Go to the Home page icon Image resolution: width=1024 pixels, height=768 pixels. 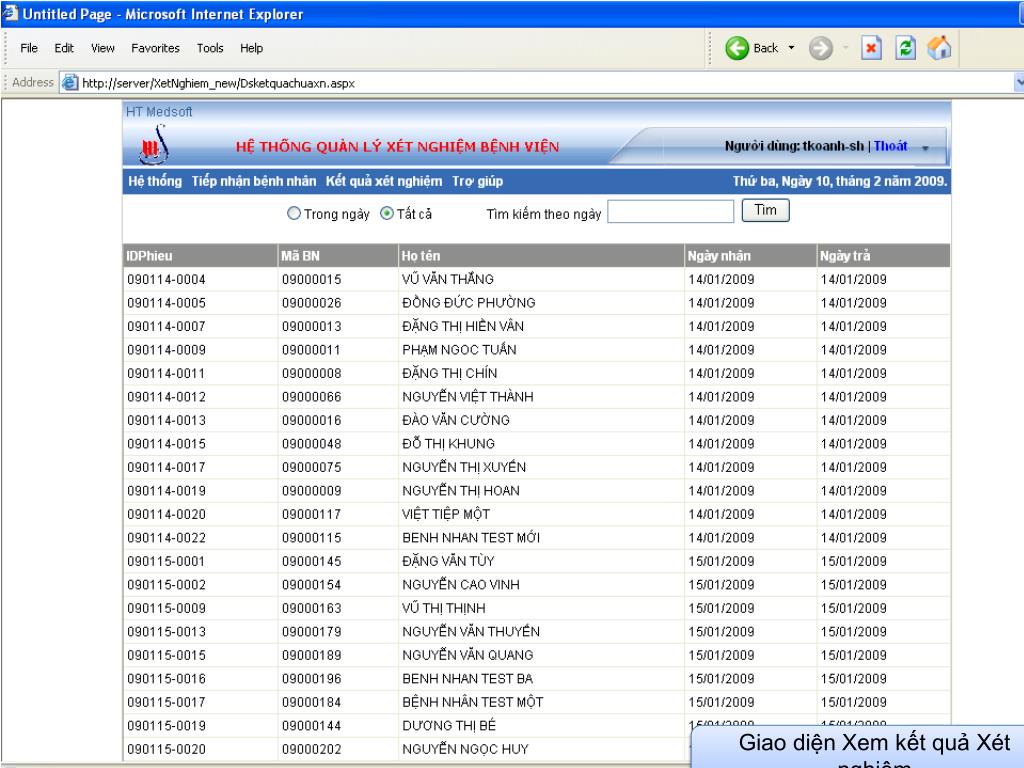pos(939,48)
